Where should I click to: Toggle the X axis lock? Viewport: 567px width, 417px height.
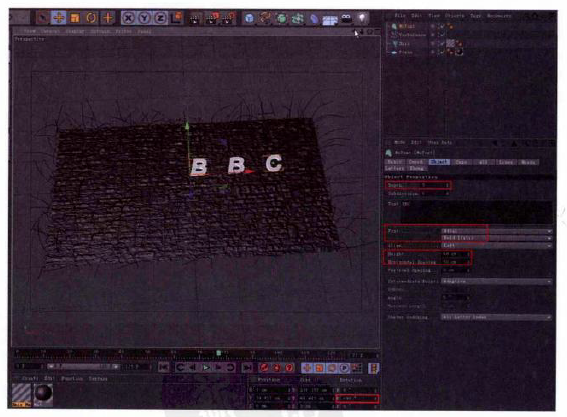click(128, 18)
